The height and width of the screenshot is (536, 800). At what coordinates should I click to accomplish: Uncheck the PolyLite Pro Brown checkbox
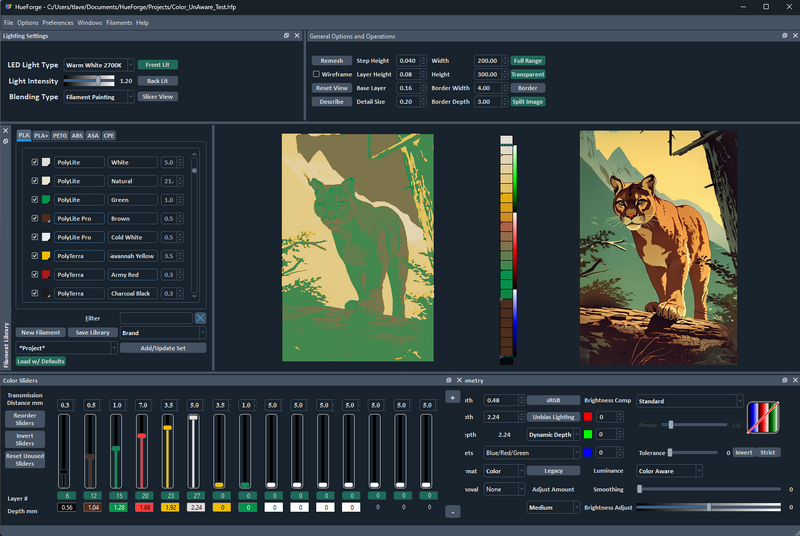35,218
